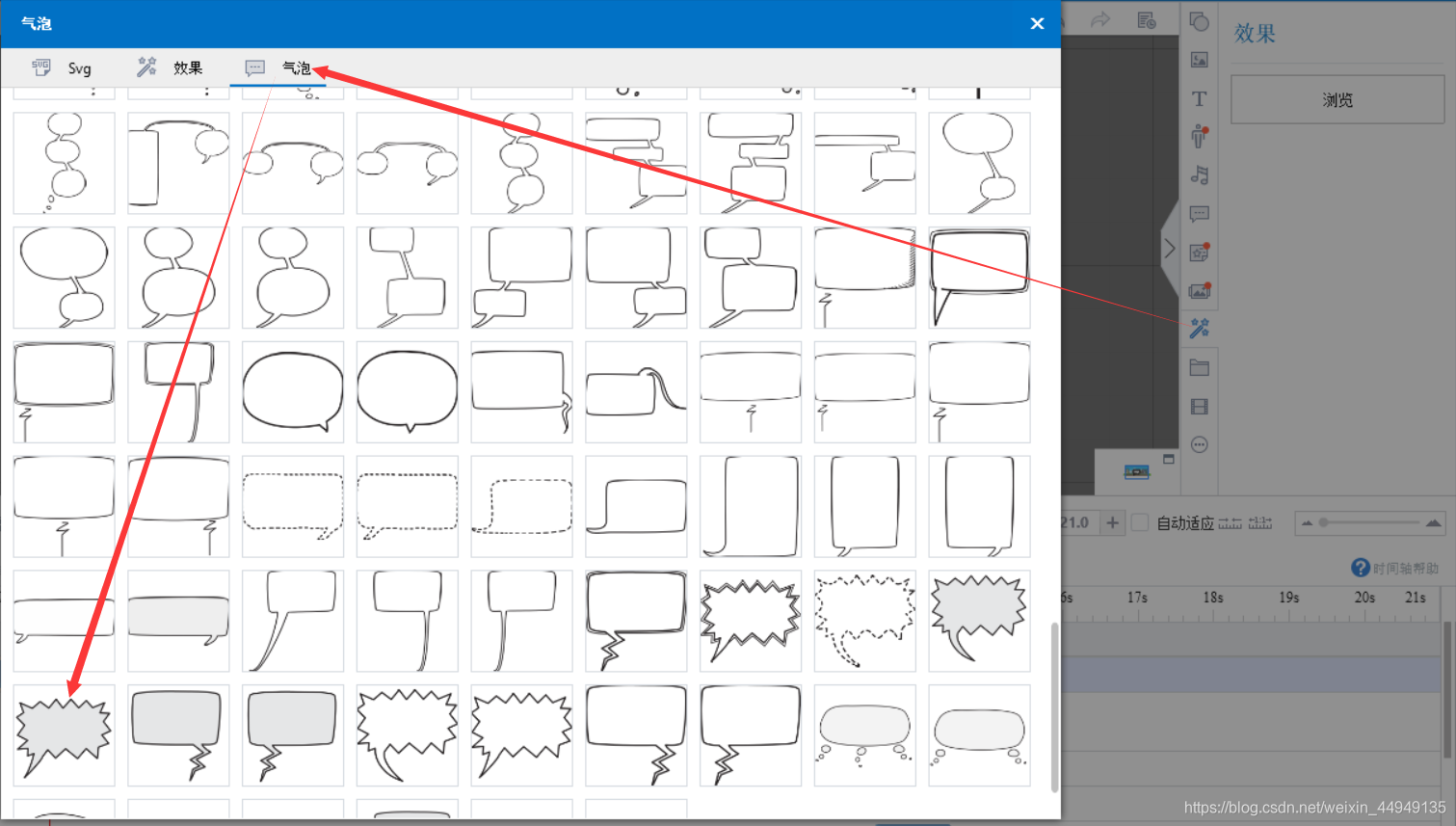Image resolution: width=1456 pixels, height=826 pixels.
Task: Open the shapes tool in the sidebar
Action: (1199, 21)
